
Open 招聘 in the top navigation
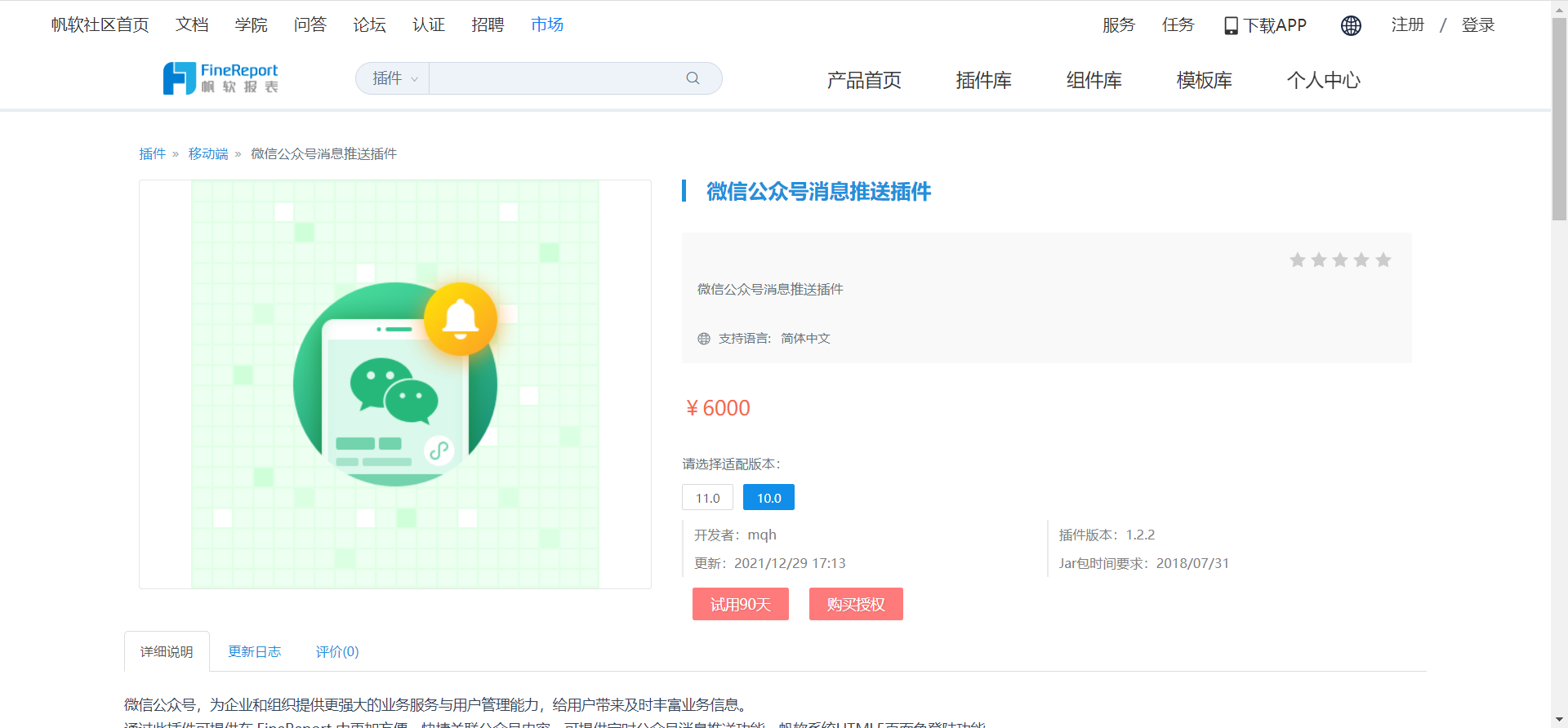[488, 25]
